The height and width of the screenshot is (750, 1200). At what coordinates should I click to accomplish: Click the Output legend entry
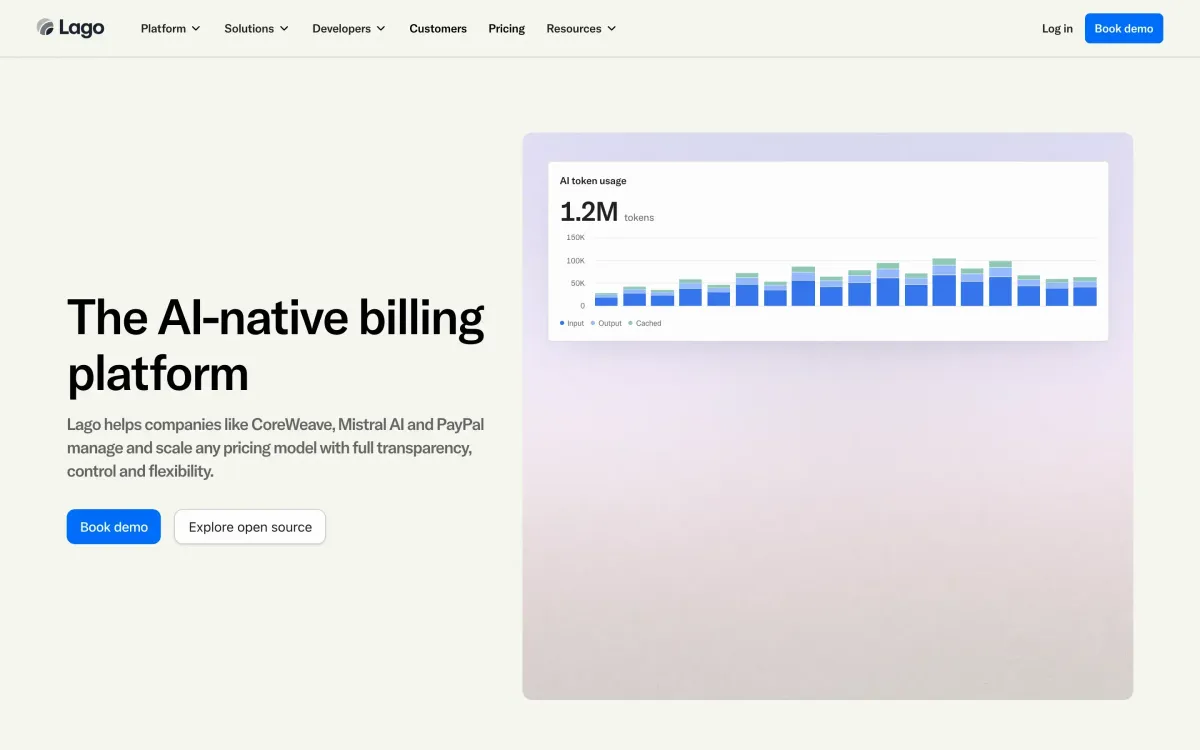point(606,324)
